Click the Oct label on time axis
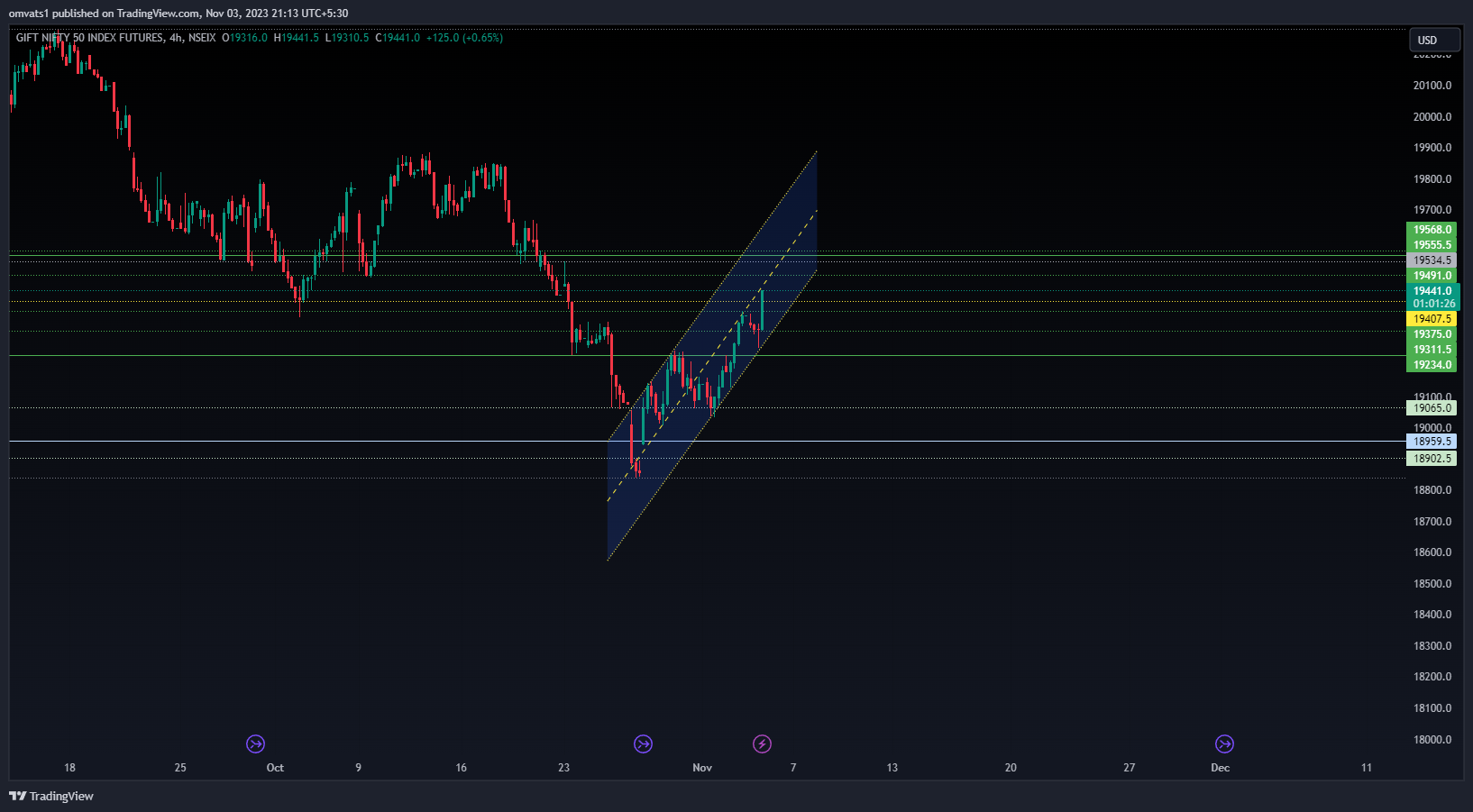The width and height of the screenshot is (1473, 812). tap(275, 768)
